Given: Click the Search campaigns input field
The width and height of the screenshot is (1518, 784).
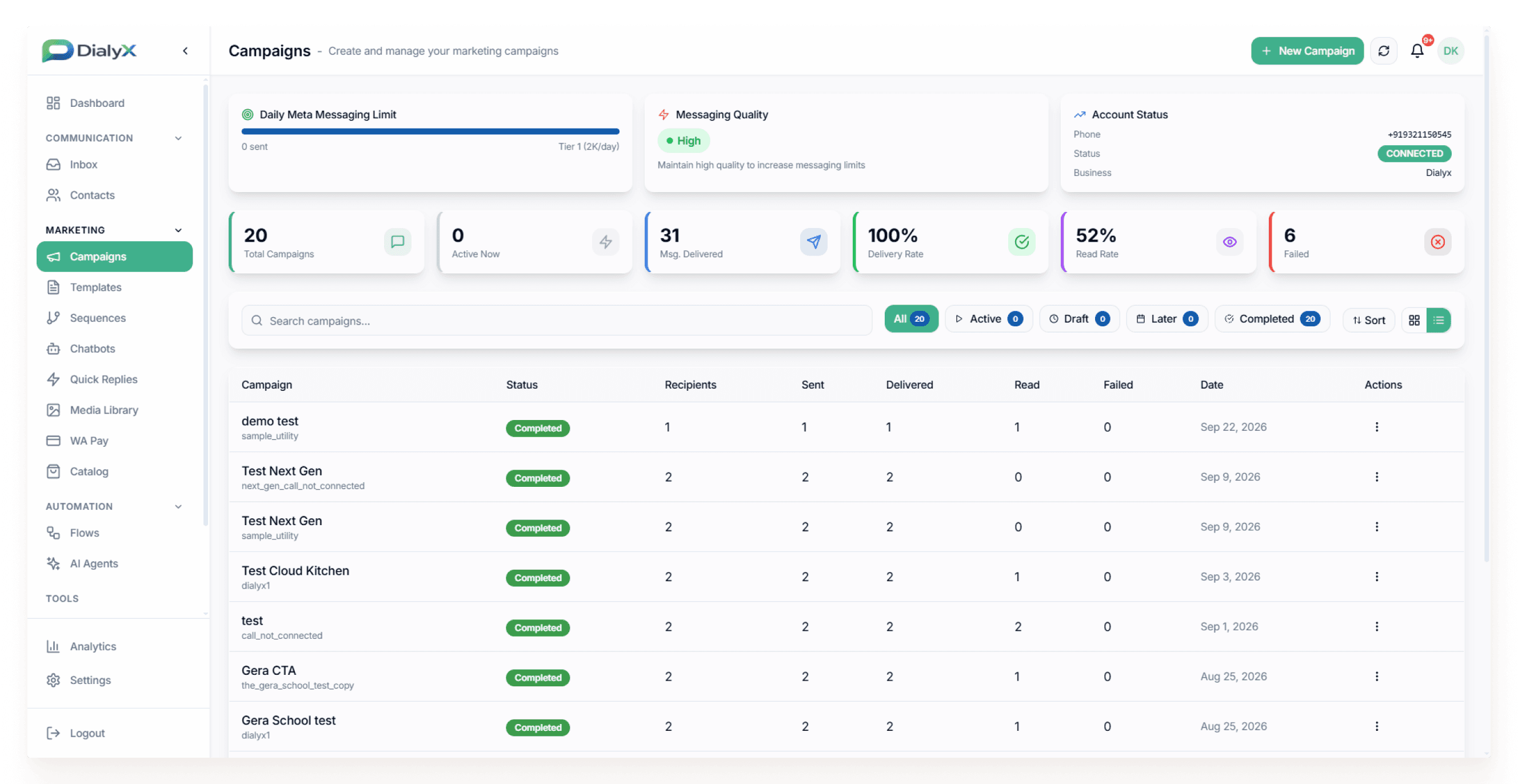Looking at the screenshot, I should pos(556,320).
